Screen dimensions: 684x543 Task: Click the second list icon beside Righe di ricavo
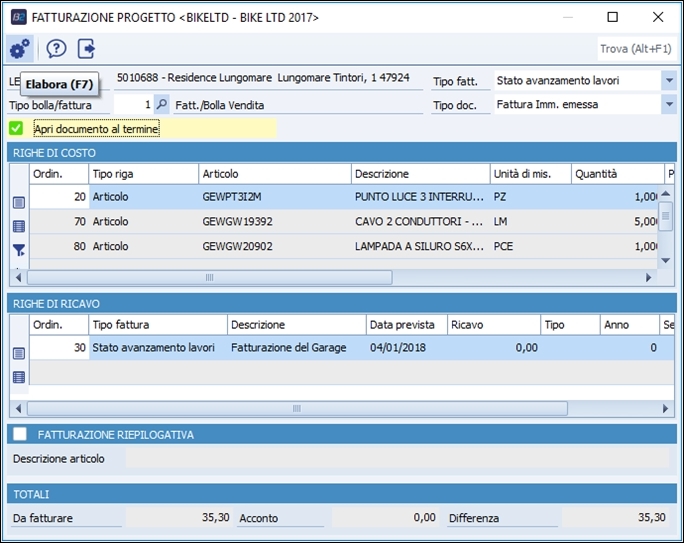(19, 377)
